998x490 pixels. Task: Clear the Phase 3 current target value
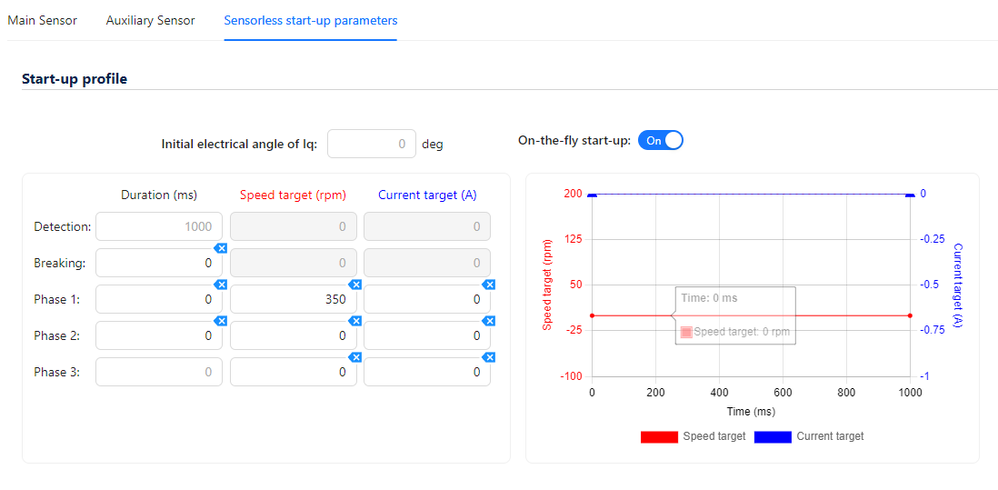pyautogui.click(x=489, y=357)
